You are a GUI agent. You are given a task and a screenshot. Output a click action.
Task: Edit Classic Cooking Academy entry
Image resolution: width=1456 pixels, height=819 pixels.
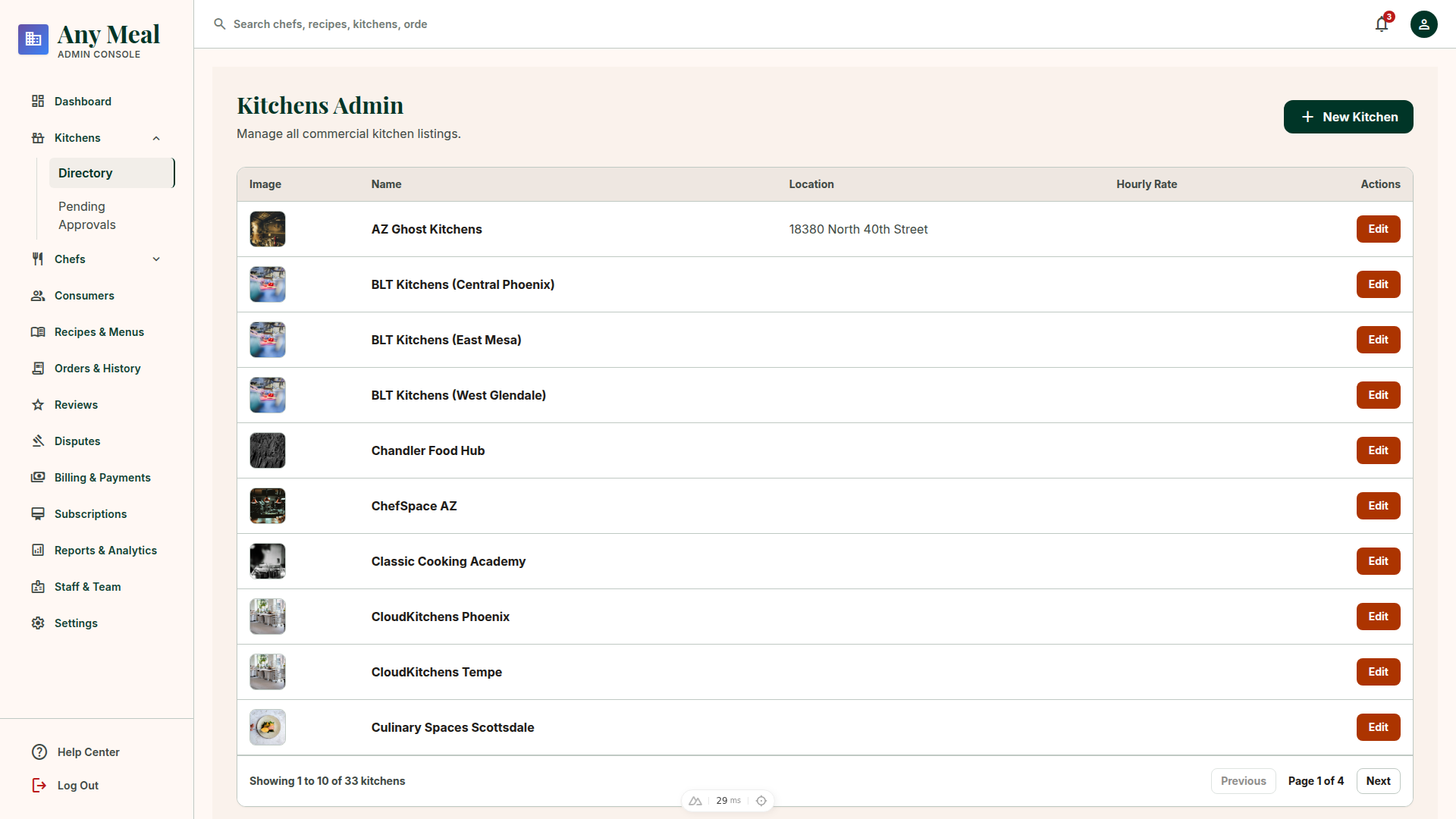(x=1378, y=561)
